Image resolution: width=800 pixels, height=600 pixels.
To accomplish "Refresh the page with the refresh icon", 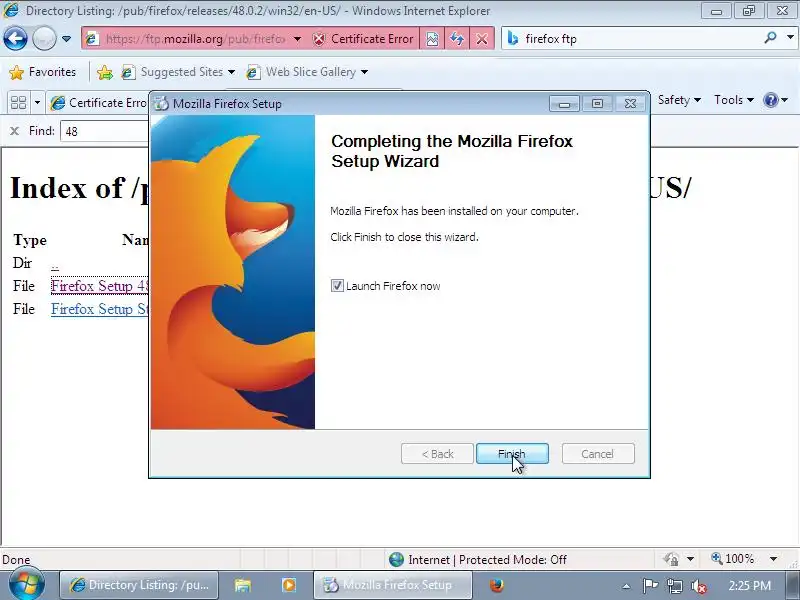I will [457, 39].
